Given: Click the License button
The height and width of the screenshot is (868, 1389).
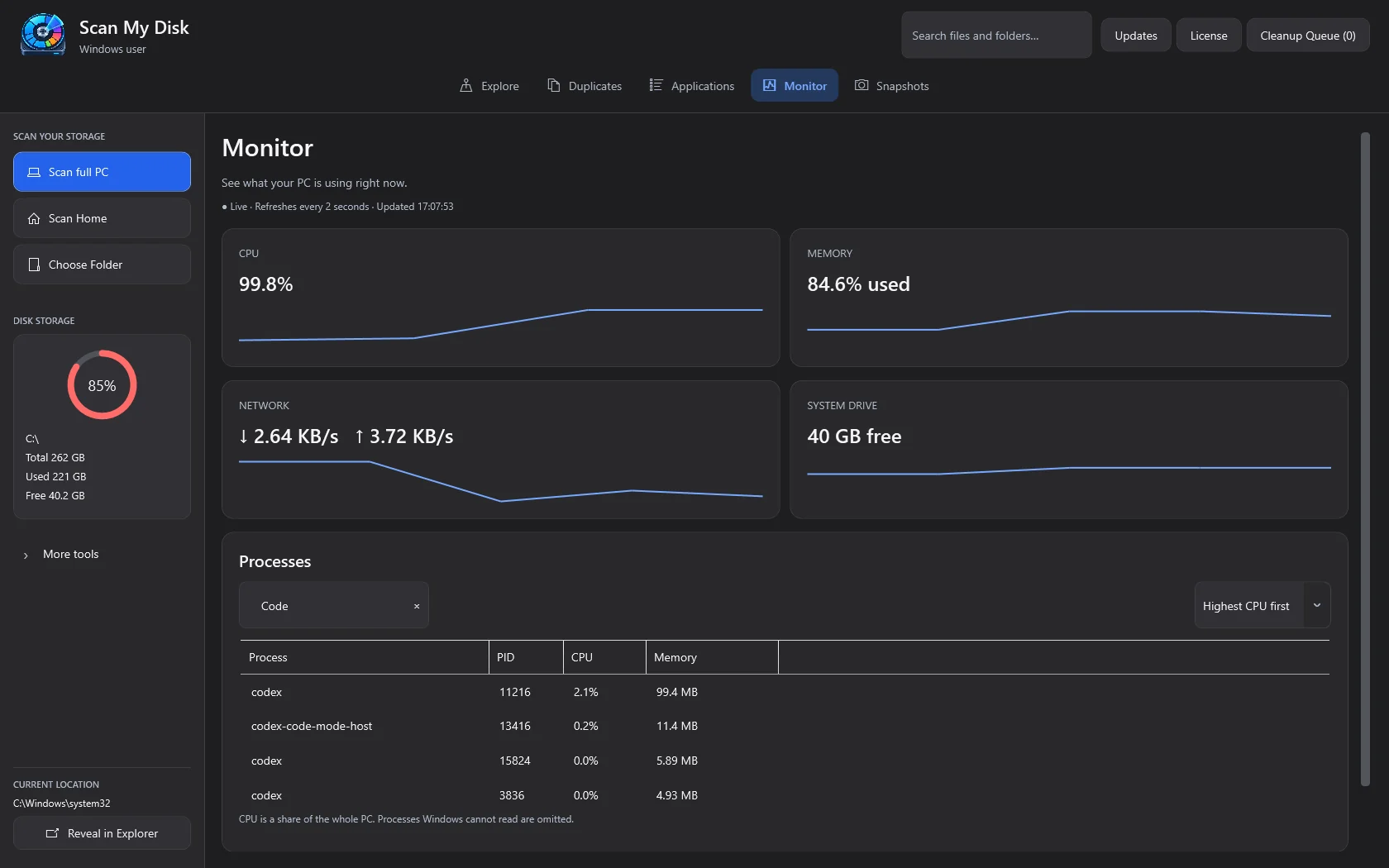Looking at the screenshot, I should 1208,35.
